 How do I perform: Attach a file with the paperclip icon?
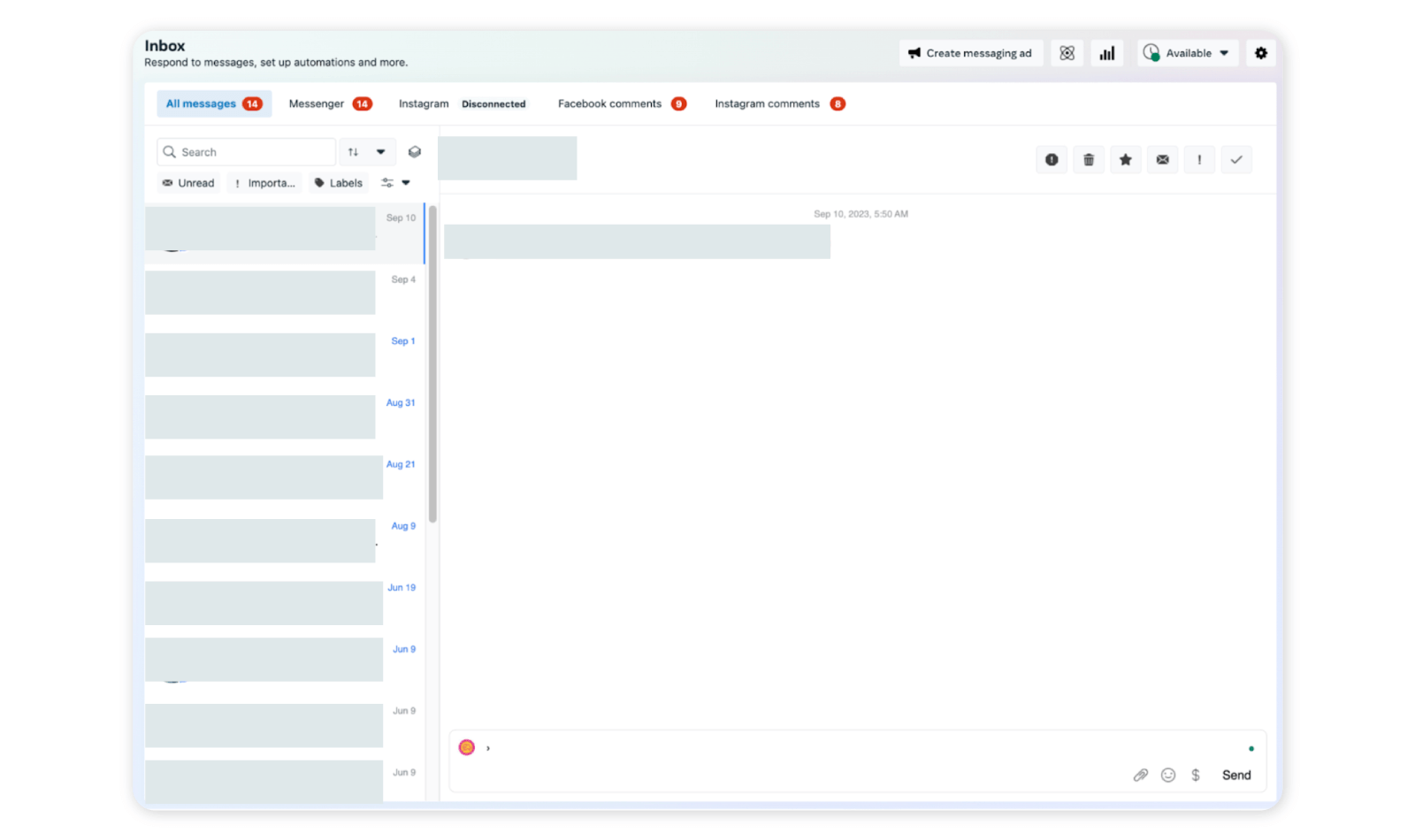[1140, 775]
